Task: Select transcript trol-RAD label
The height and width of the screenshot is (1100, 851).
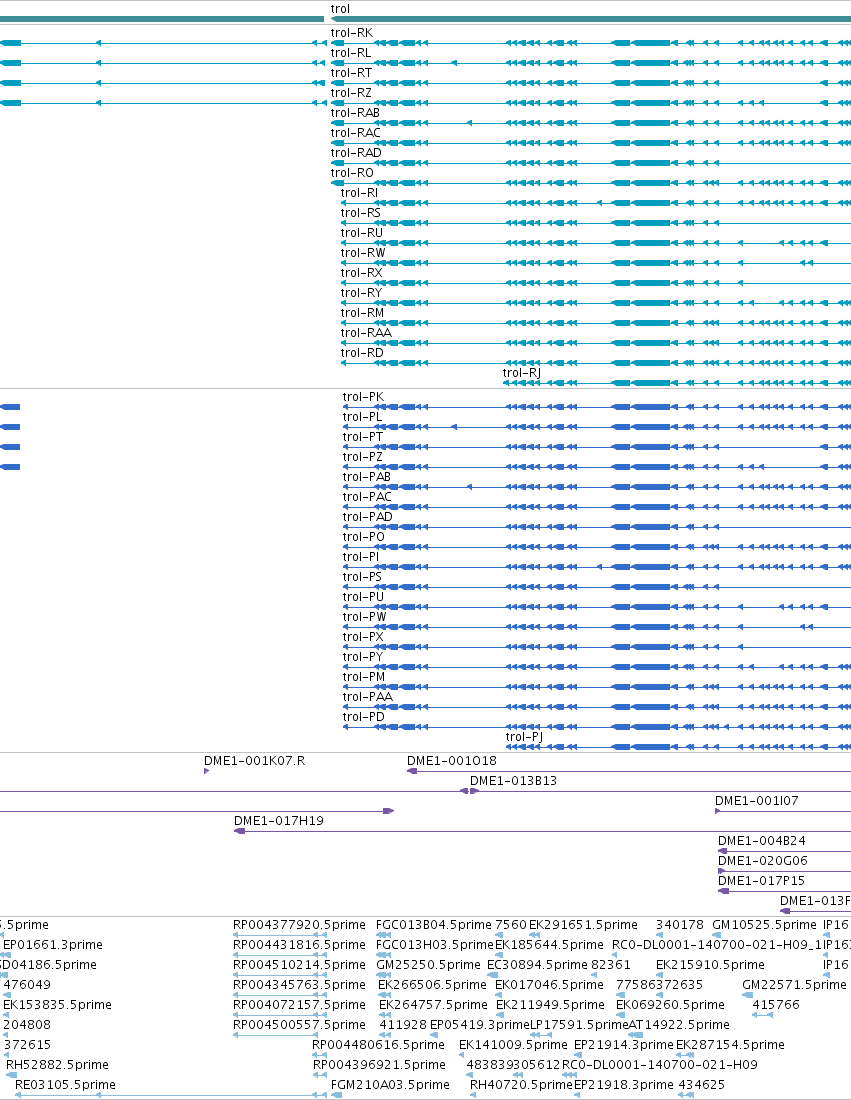Action: (x=356, y=153)
